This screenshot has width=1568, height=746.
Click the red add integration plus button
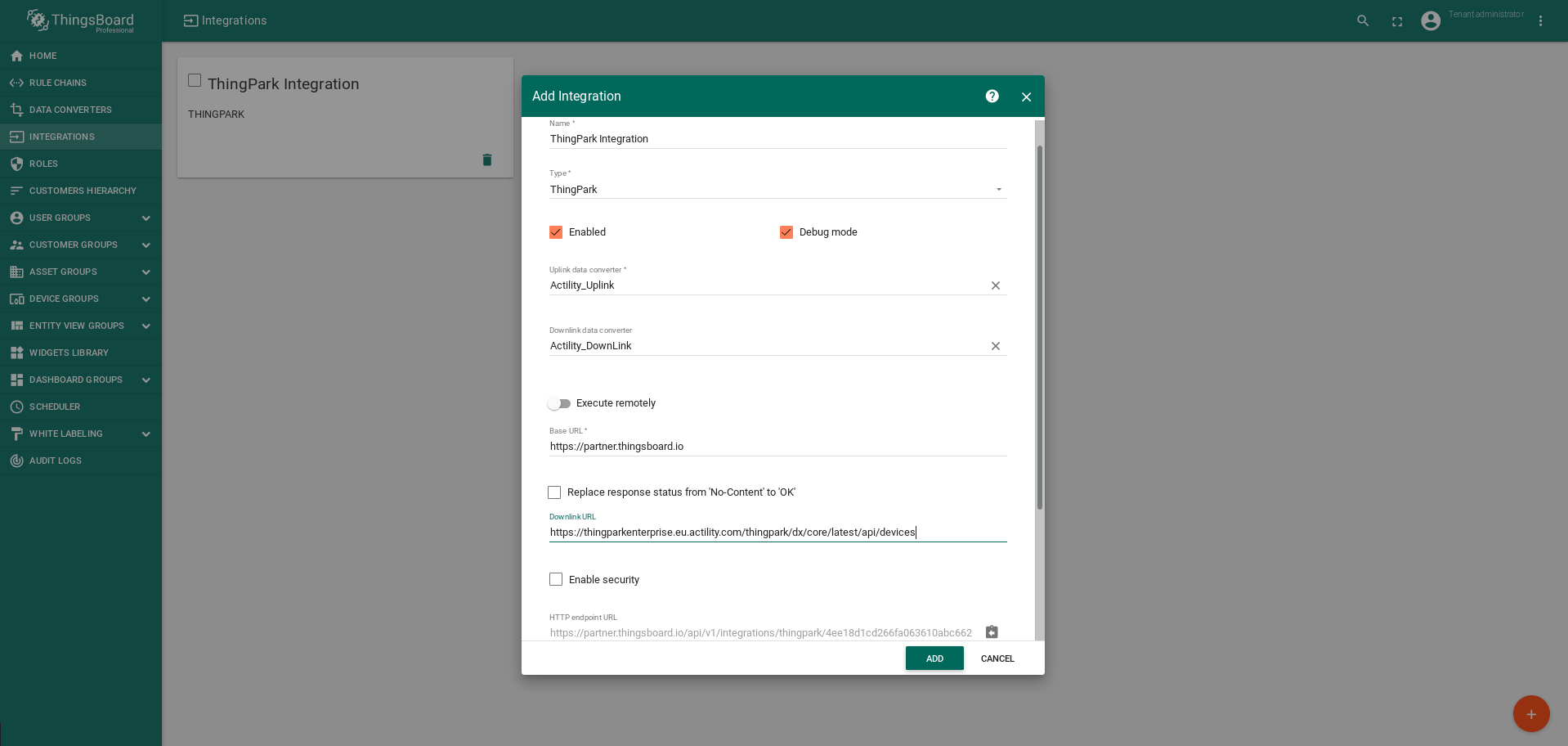click(1530, 713)
